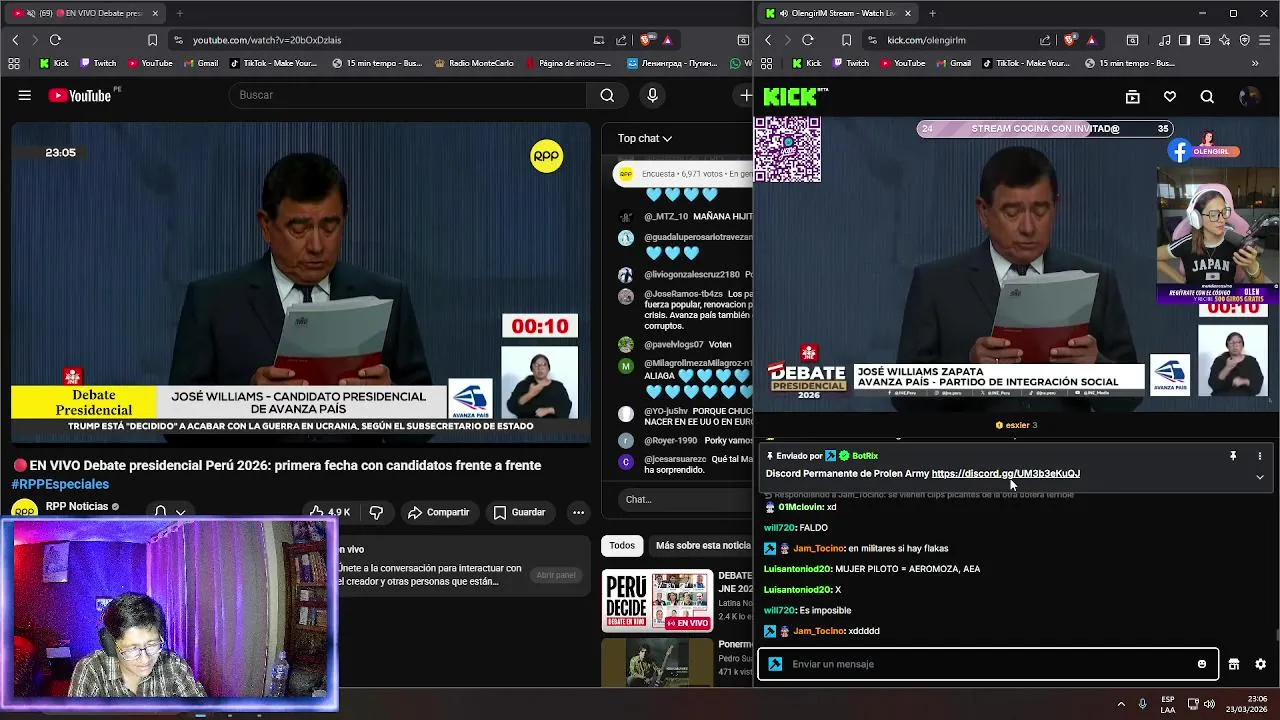Open Gmail bookmark in left window
Viewport: 1280px width, 720px height.
point(200,63)
